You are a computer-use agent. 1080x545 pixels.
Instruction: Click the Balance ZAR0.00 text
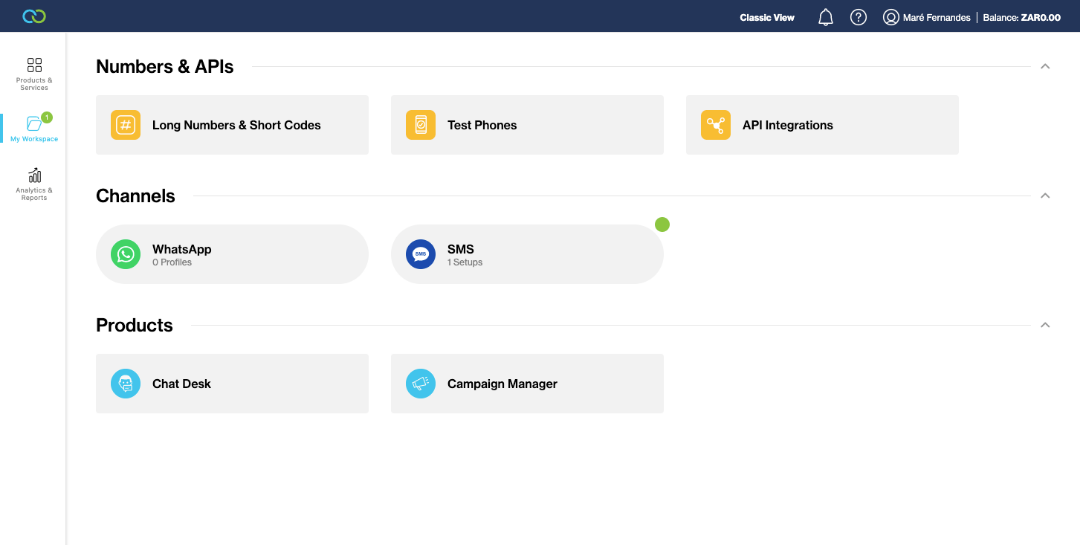click(1021, 18)
